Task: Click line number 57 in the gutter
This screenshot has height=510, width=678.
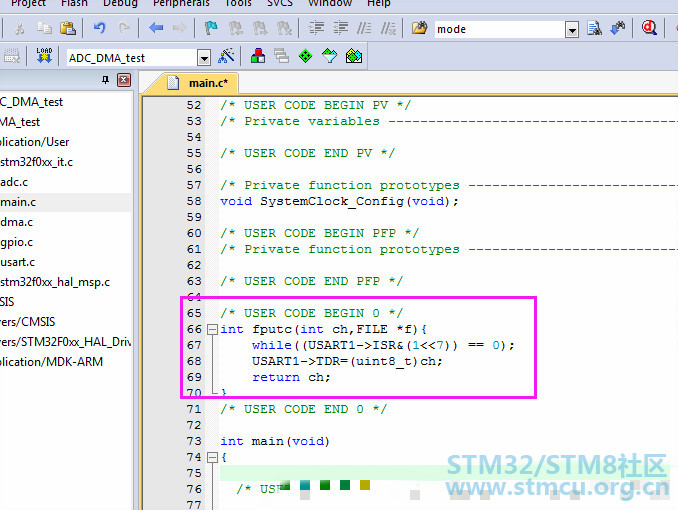Action: [x=194, y=185]
